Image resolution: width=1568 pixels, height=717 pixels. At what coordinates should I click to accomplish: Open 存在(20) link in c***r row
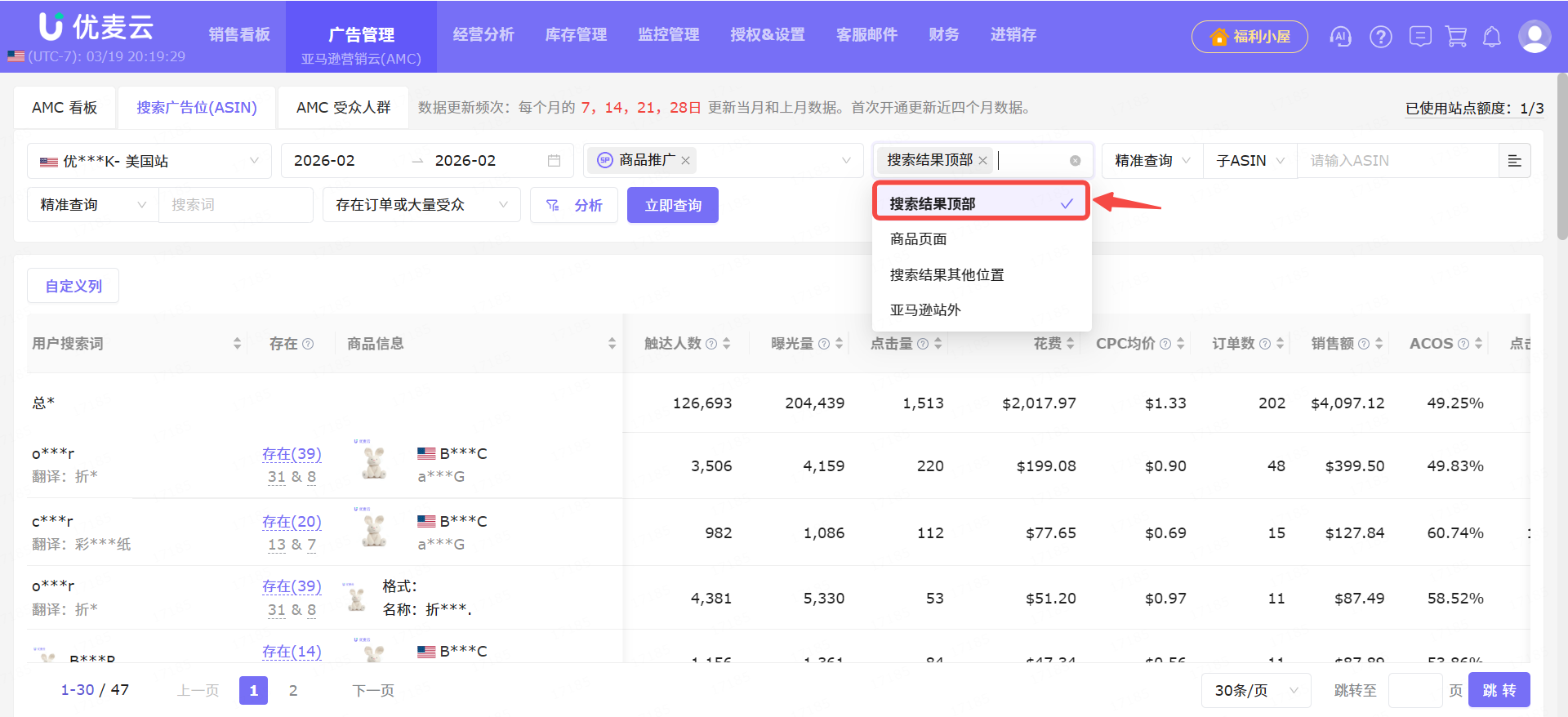[x=292, y=521]
